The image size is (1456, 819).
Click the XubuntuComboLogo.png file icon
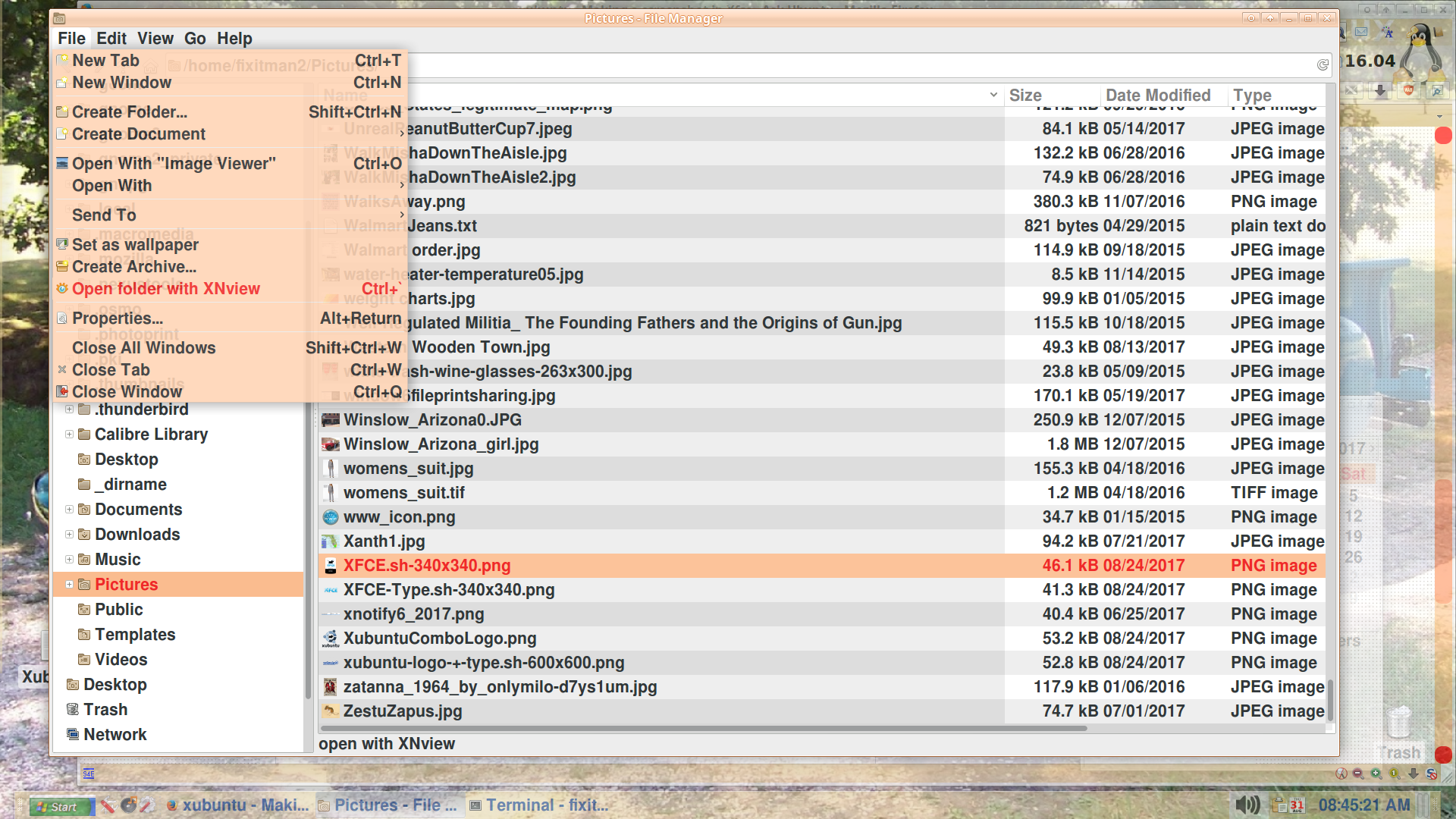(x=330, y=639)
